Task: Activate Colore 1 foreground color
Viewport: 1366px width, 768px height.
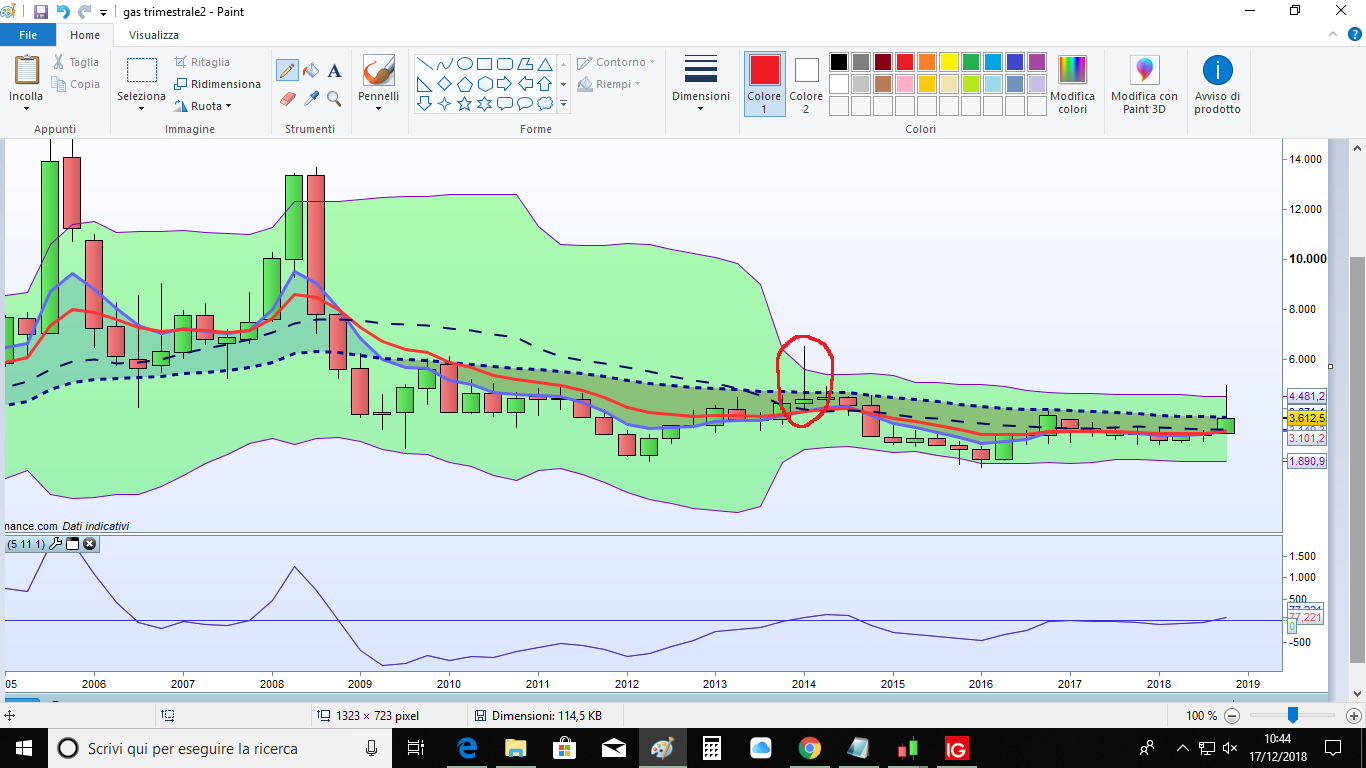Action: coord(764,84)
